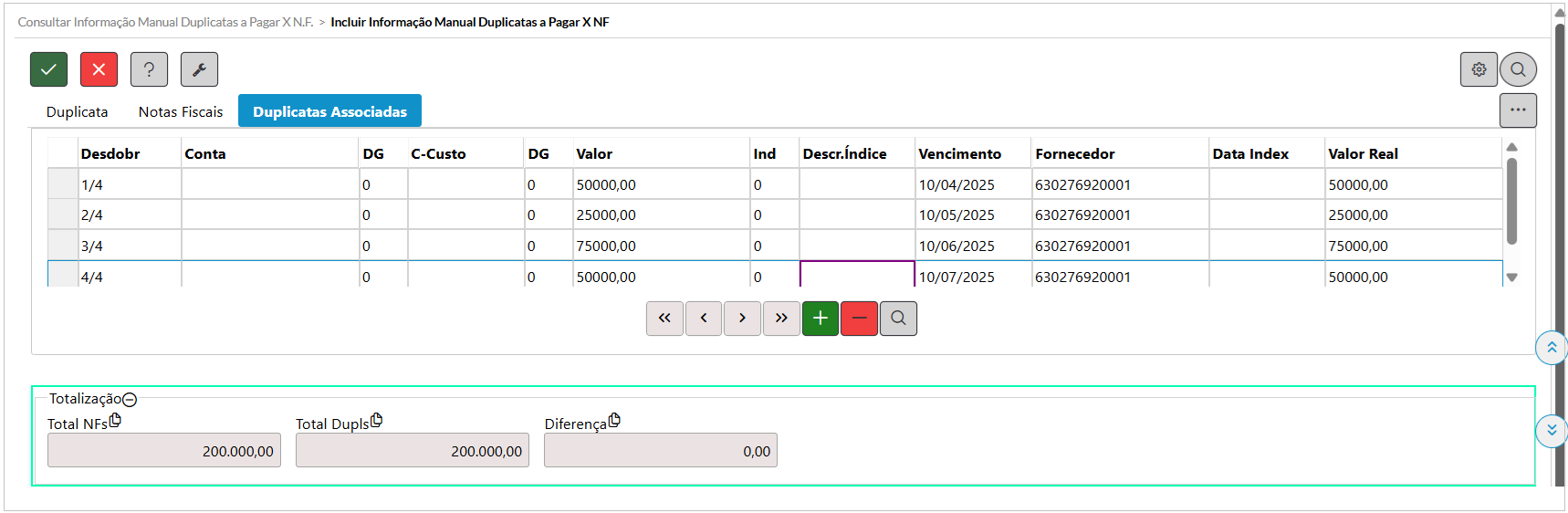Click the double chevron down page button
This screenshot has width=1568, height=513.
[1552, 430]
